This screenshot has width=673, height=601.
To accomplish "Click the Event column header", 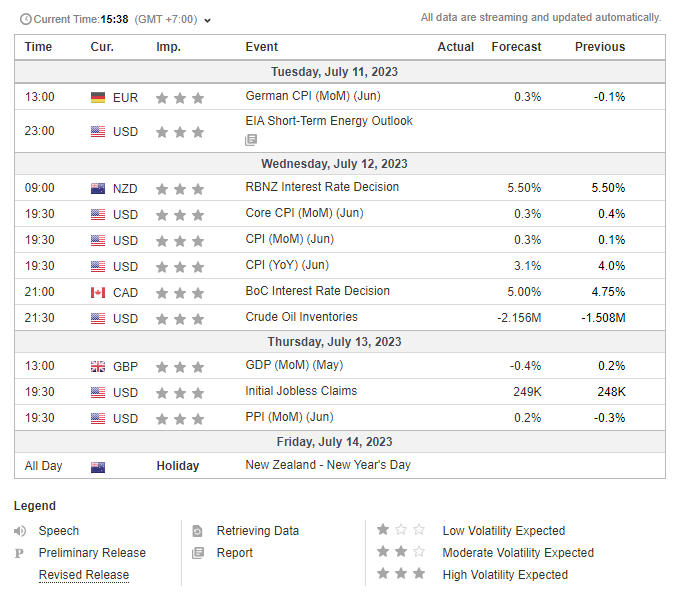I will [x=262, y=47].
